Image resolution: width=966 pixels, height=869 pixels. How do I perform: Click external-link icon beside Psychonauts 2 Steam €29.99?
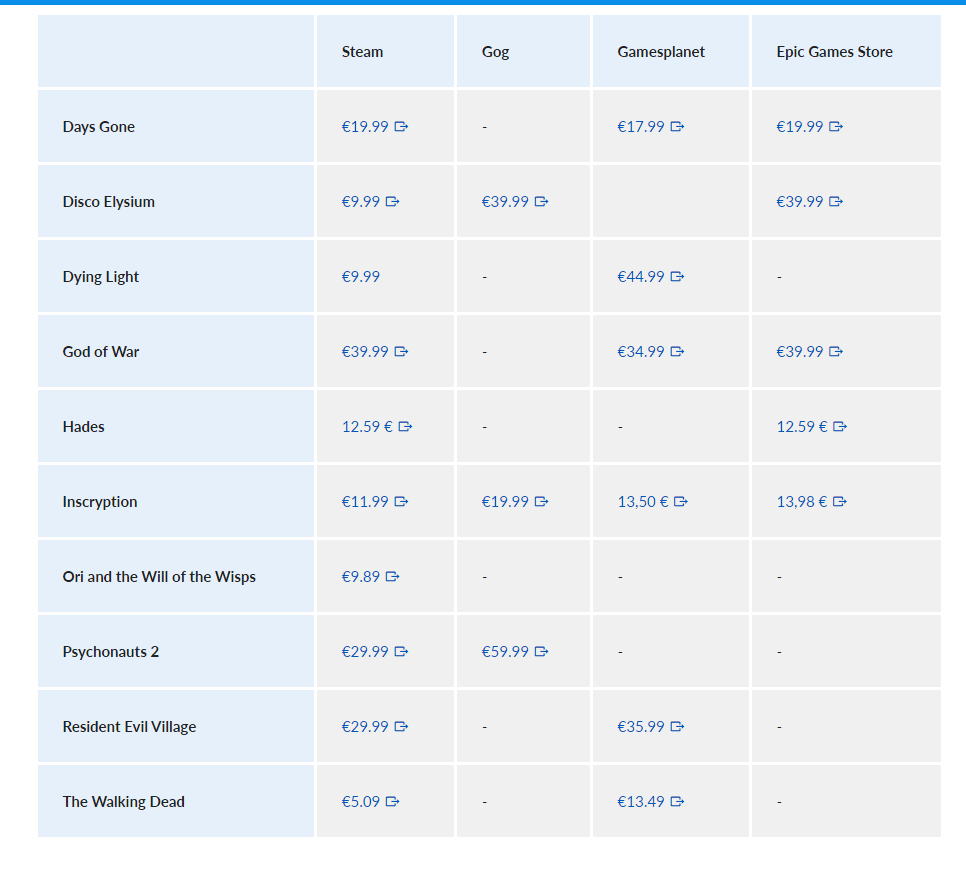[x=401, y=652]
